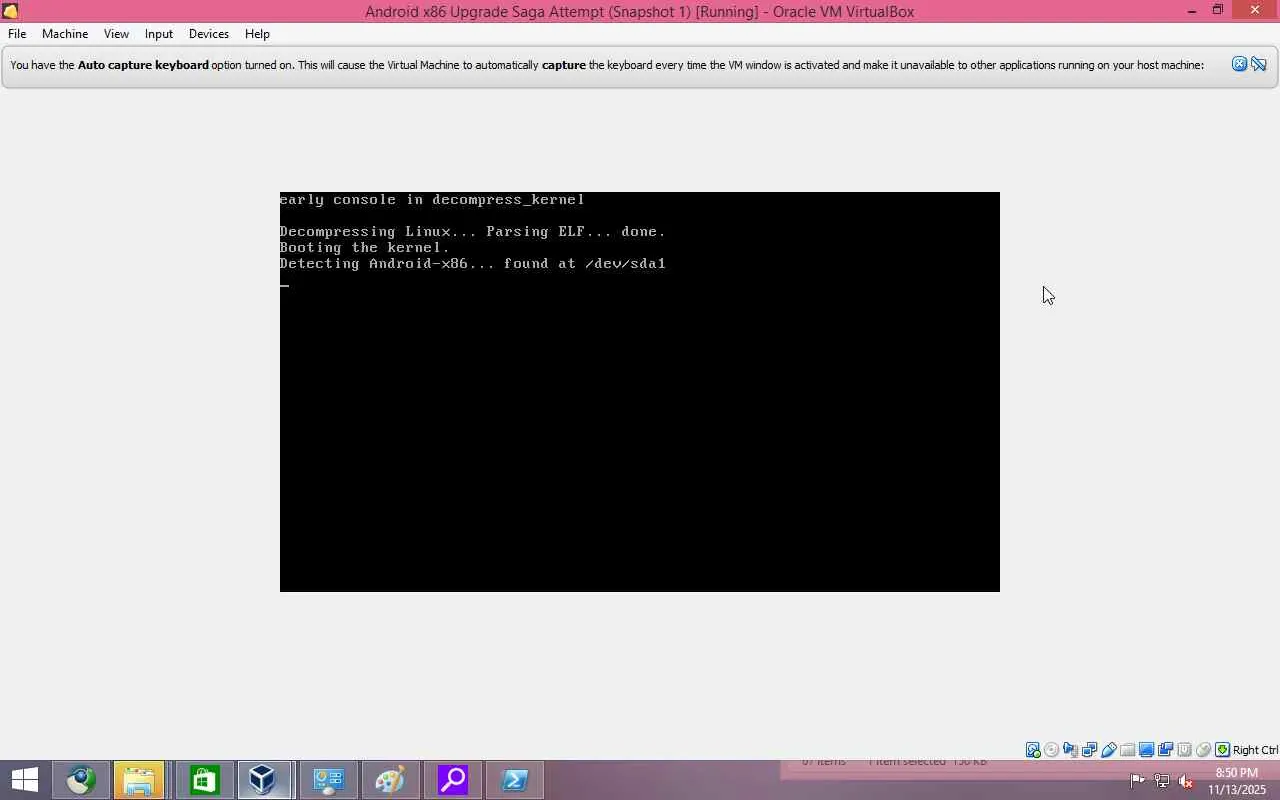Click the CPU virtualization status indicator

tap(1184, 750)
